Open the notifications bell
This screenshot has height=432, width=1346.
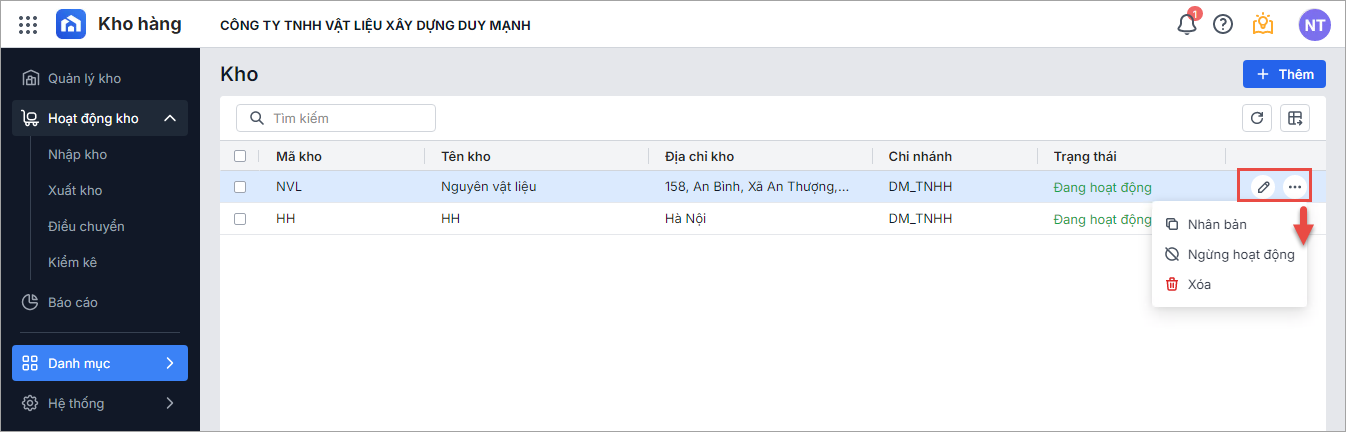click(1187, 24)
